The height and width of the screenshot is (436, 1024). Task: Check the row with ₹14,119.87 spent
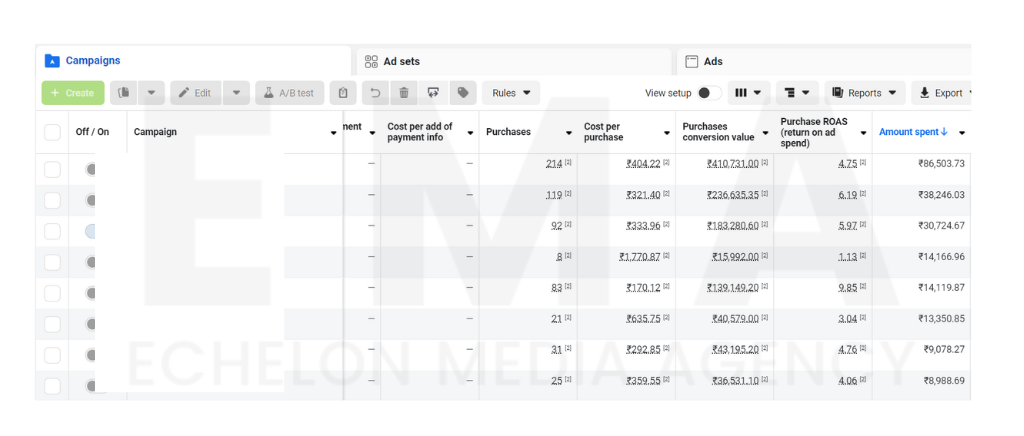52,294
